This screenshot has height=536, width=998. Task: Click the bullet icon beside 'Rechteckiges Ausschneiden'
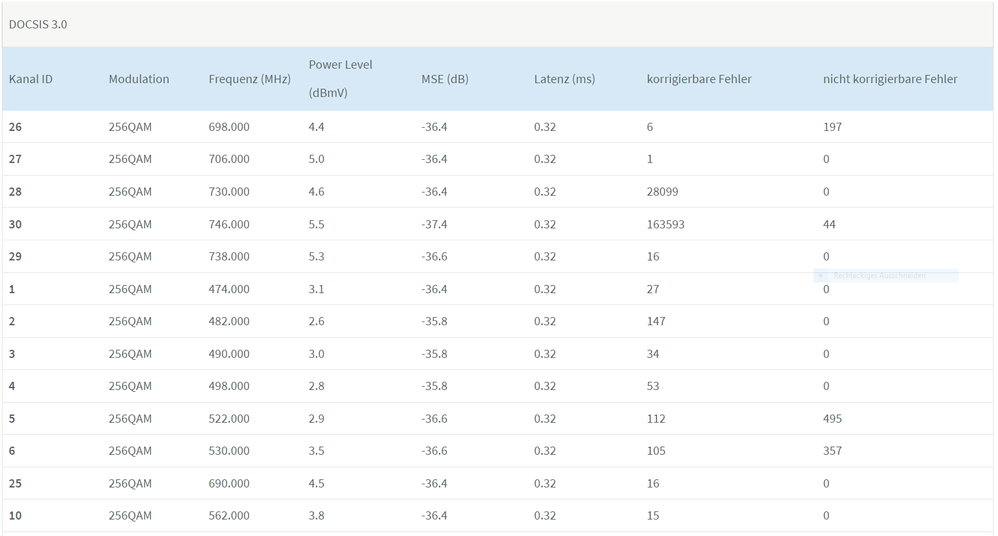(821, 275)
